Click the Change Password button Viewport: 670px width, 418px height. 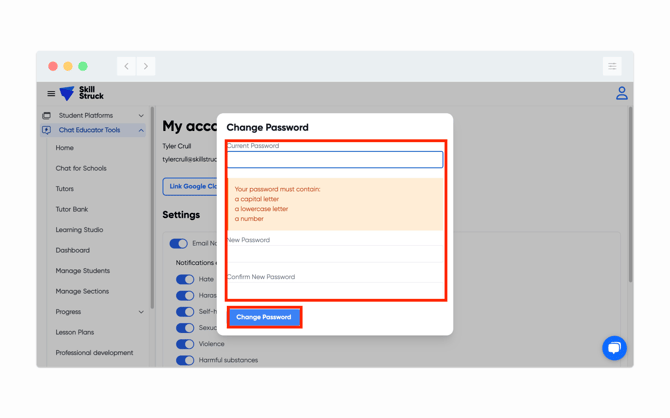[264, 317]
